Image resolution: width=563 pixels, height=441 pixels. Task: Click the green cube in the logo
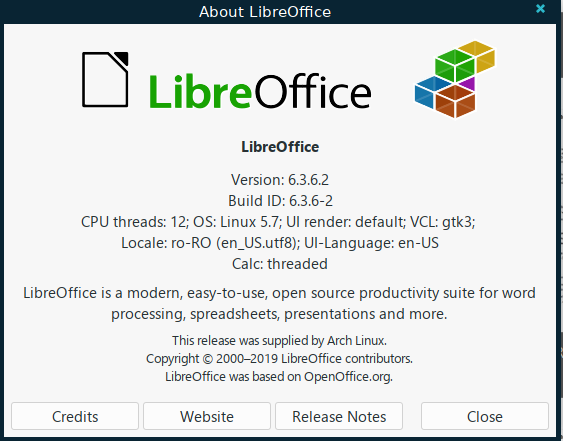(455, 65)
